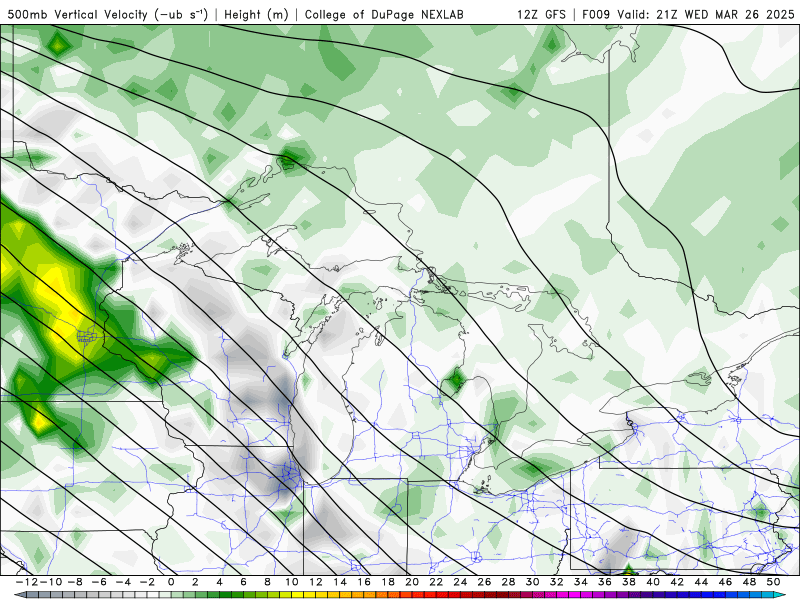The height and width of the screenshot is (600, 800).
Task: Click the '12Z GFS' model run label
Action: [541, 14]
